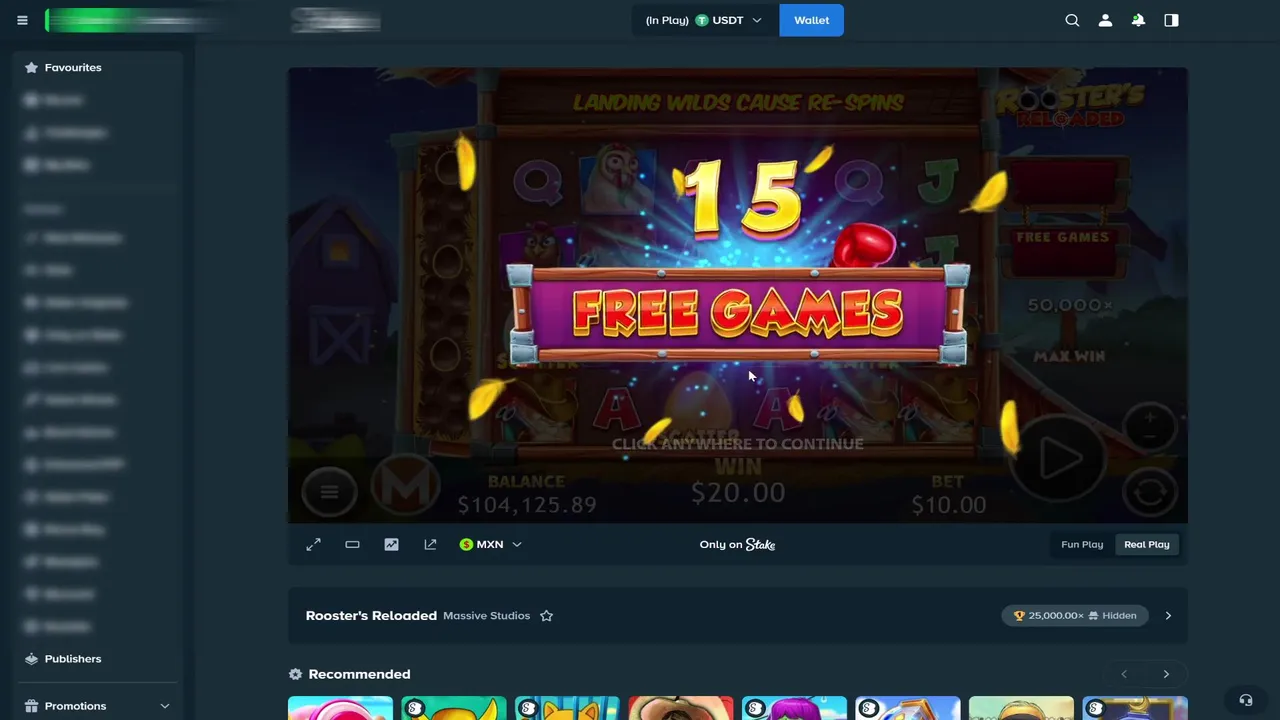Open Favourites in the sidebar
1280x720 pixels.
click(97, 67)
